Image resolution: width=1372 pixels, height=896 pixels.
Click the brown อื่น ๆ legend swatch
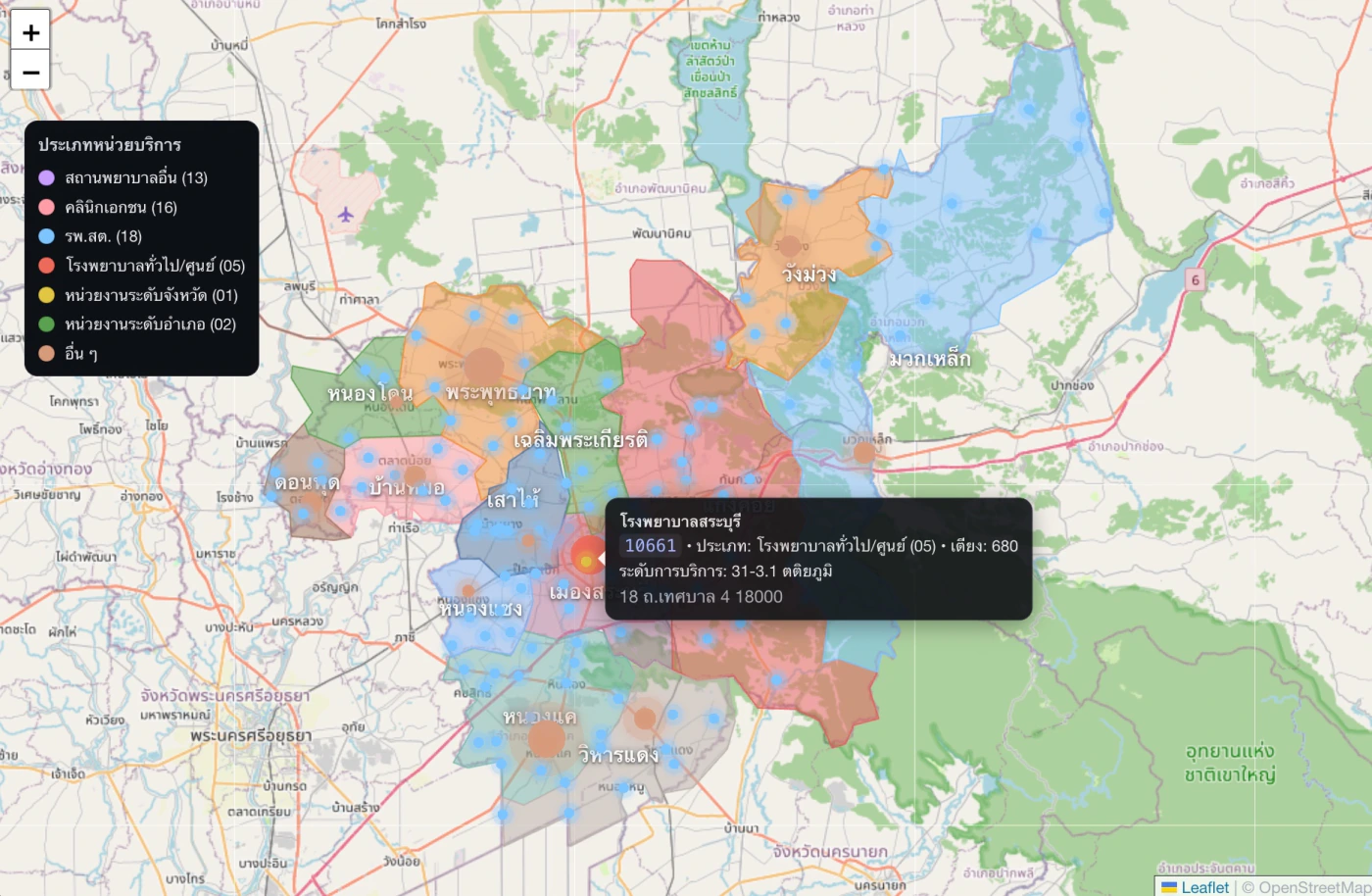click(46, 354)
